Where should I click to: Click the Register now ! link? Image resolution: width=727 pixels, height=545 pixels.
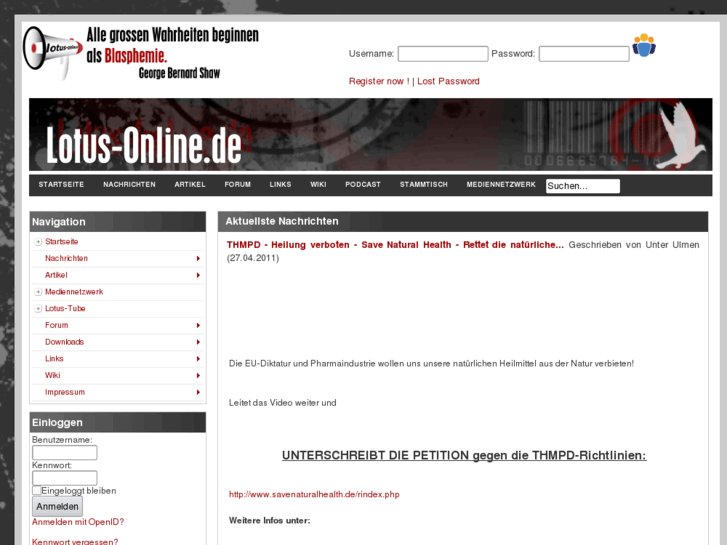pyautogui.click(x=379, y=81)
